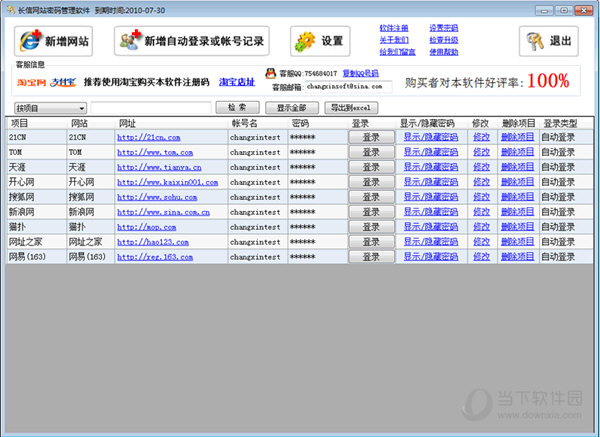
Task: Toggle 显示/隐藏密码 for the 网址之家 row
Action: [x=431, y=241]
